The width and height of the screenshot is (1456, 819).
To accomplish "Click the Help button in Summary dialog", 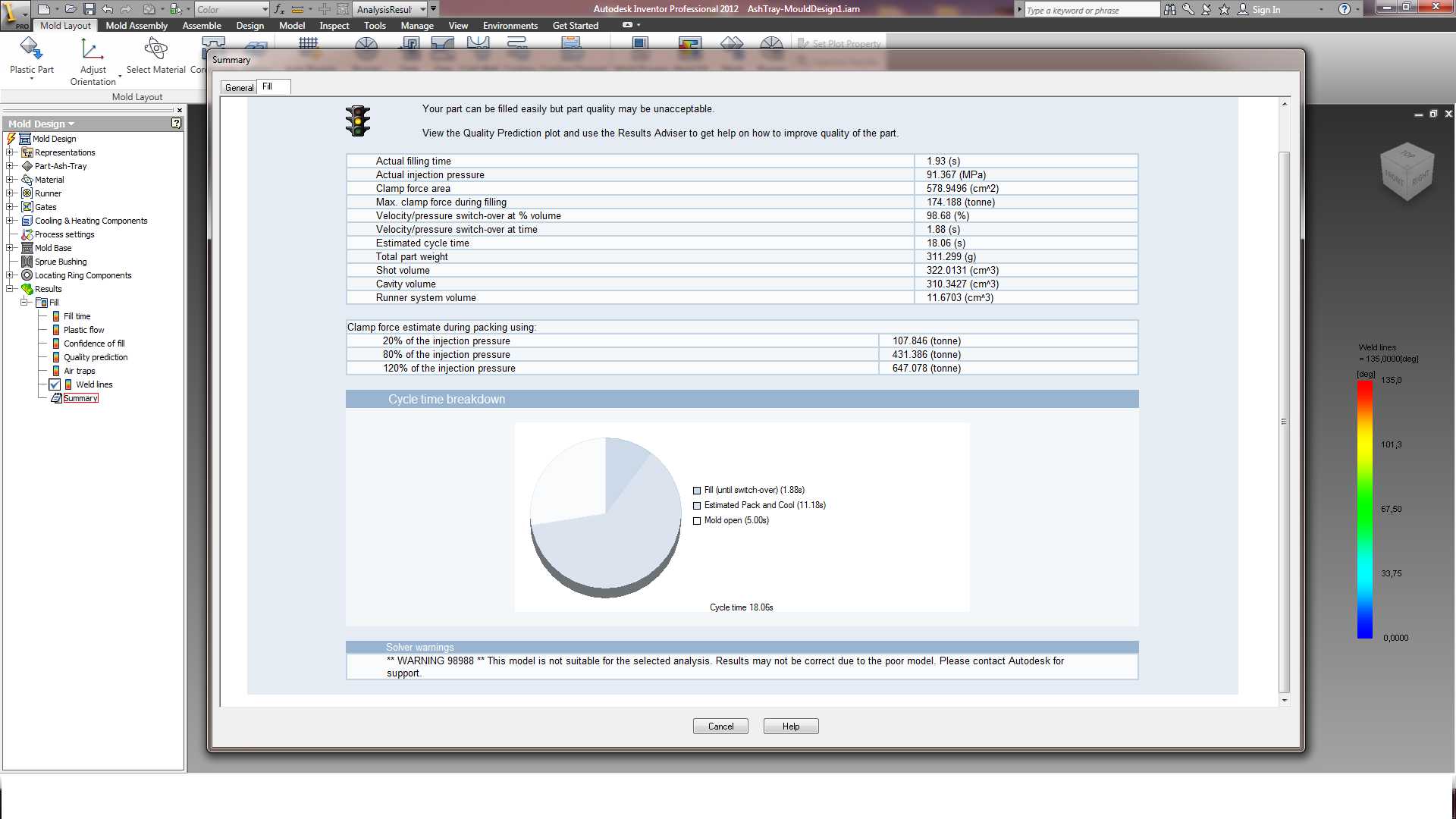I will click(791, 726).
